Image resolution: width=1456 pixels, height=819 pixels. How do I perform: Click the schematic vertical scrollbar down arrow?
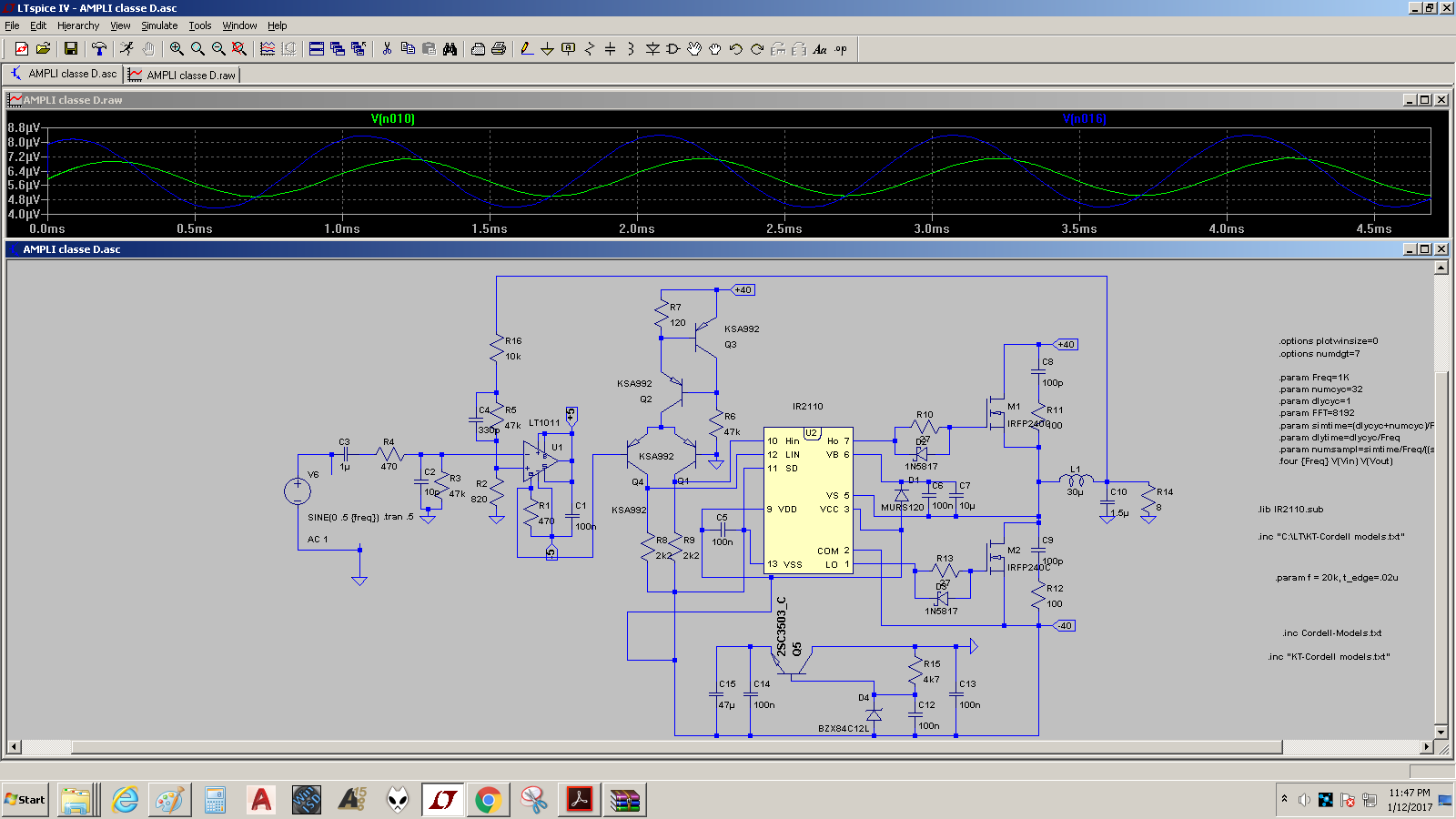(1441, 732)
